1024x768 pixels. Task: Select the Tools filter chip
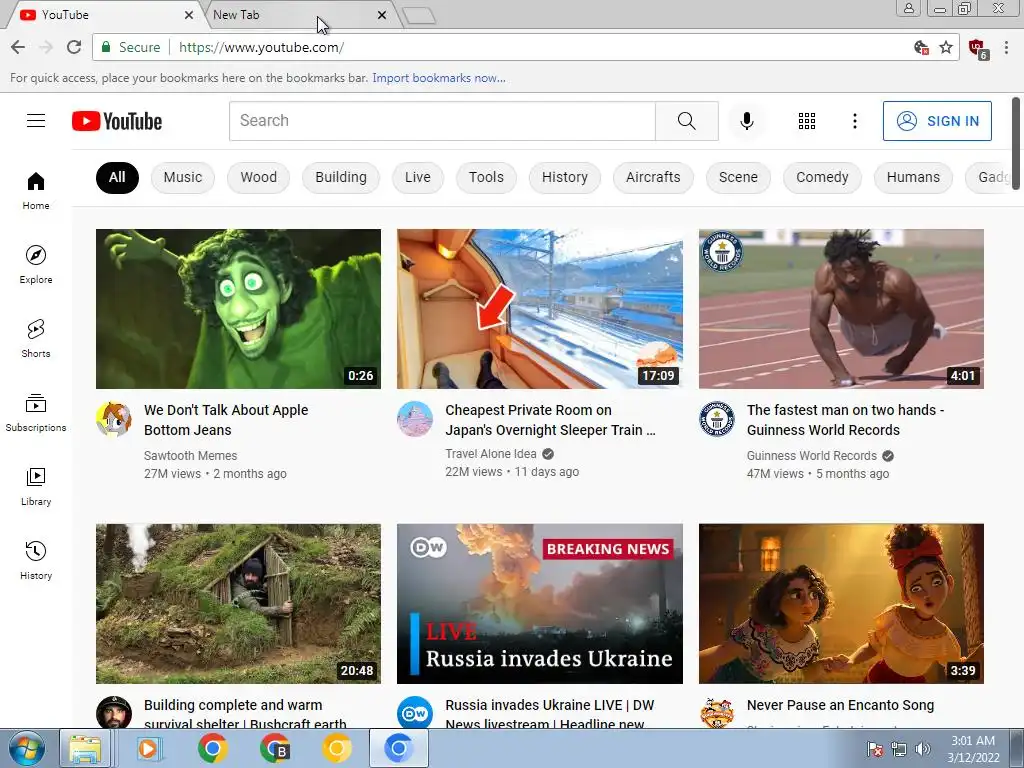[487, 178]
